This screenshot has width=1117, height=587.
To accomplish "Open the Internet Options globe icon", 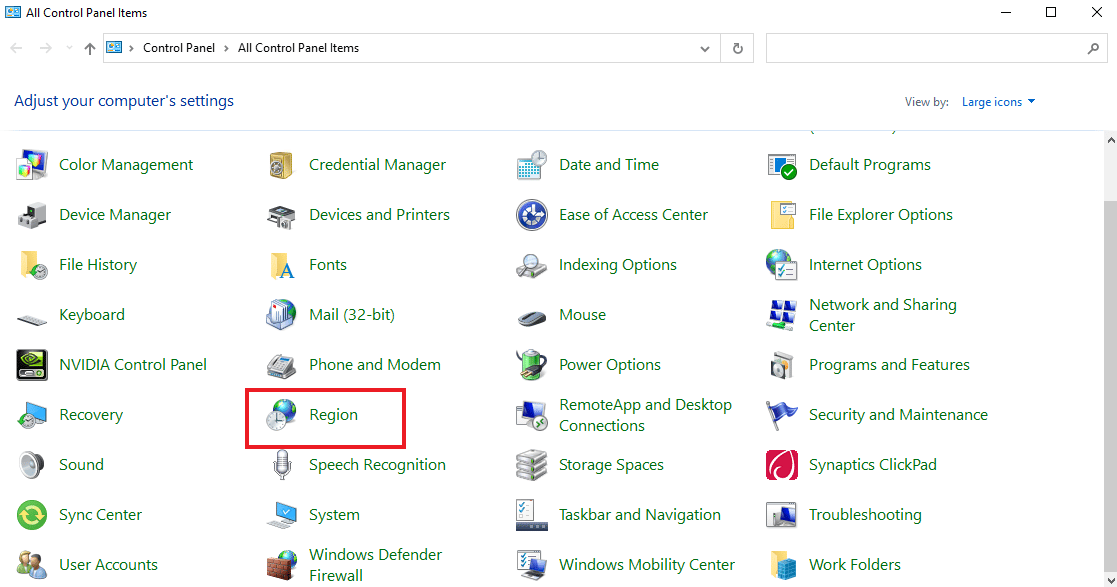I will coord(781,265).
